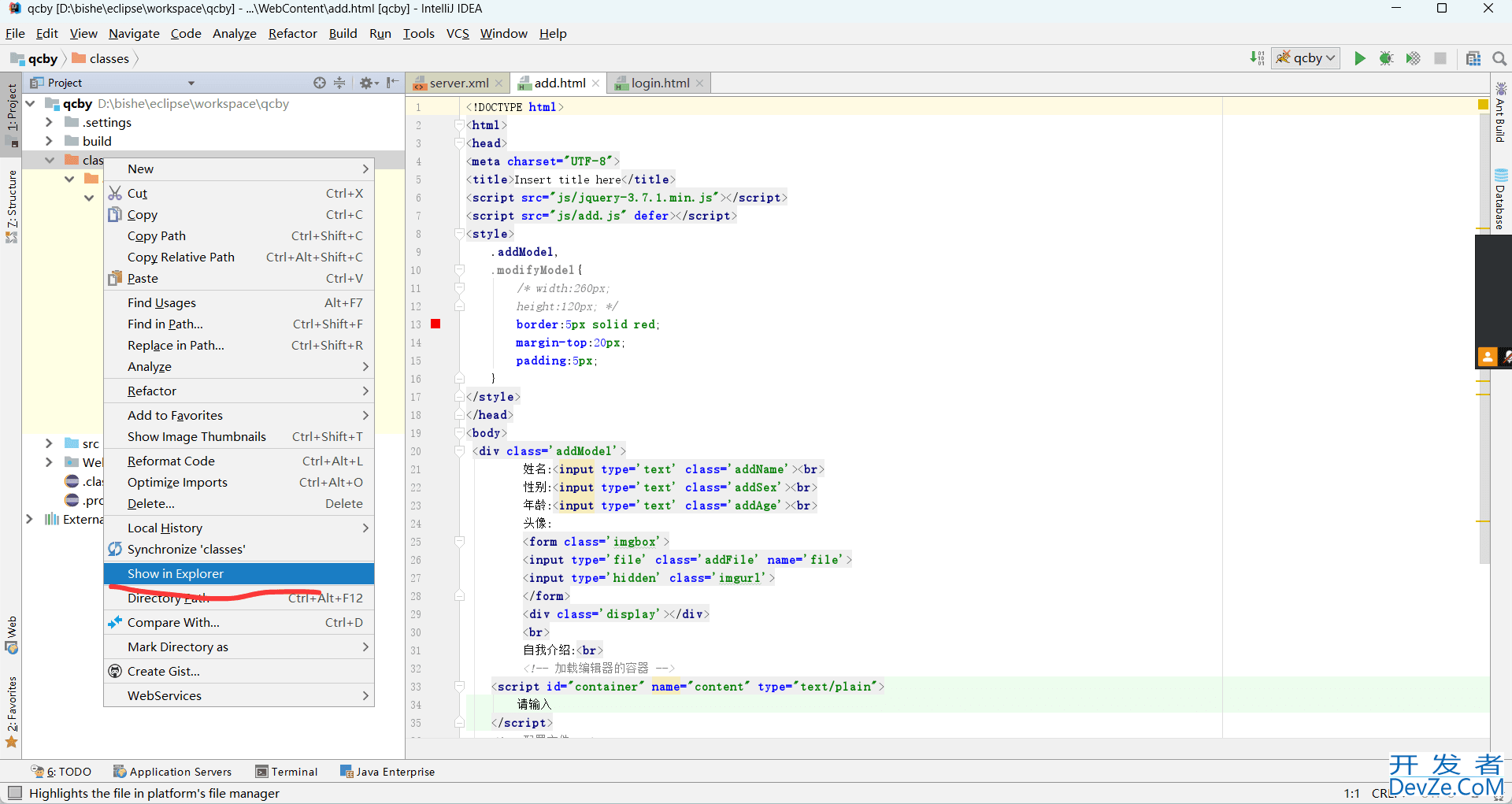Screen dimensions: 1512x804
Task: Close the server.xml tab
Action: [498, 83]
